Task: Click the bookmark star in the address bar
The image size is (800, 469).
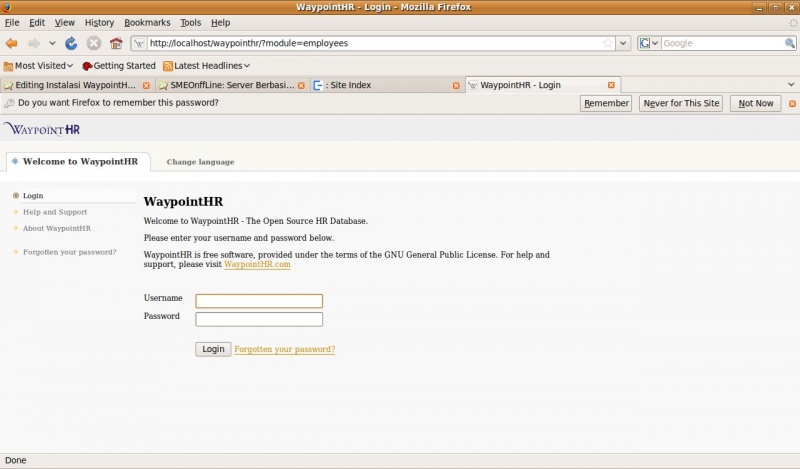Action: [x=608, y=43]
